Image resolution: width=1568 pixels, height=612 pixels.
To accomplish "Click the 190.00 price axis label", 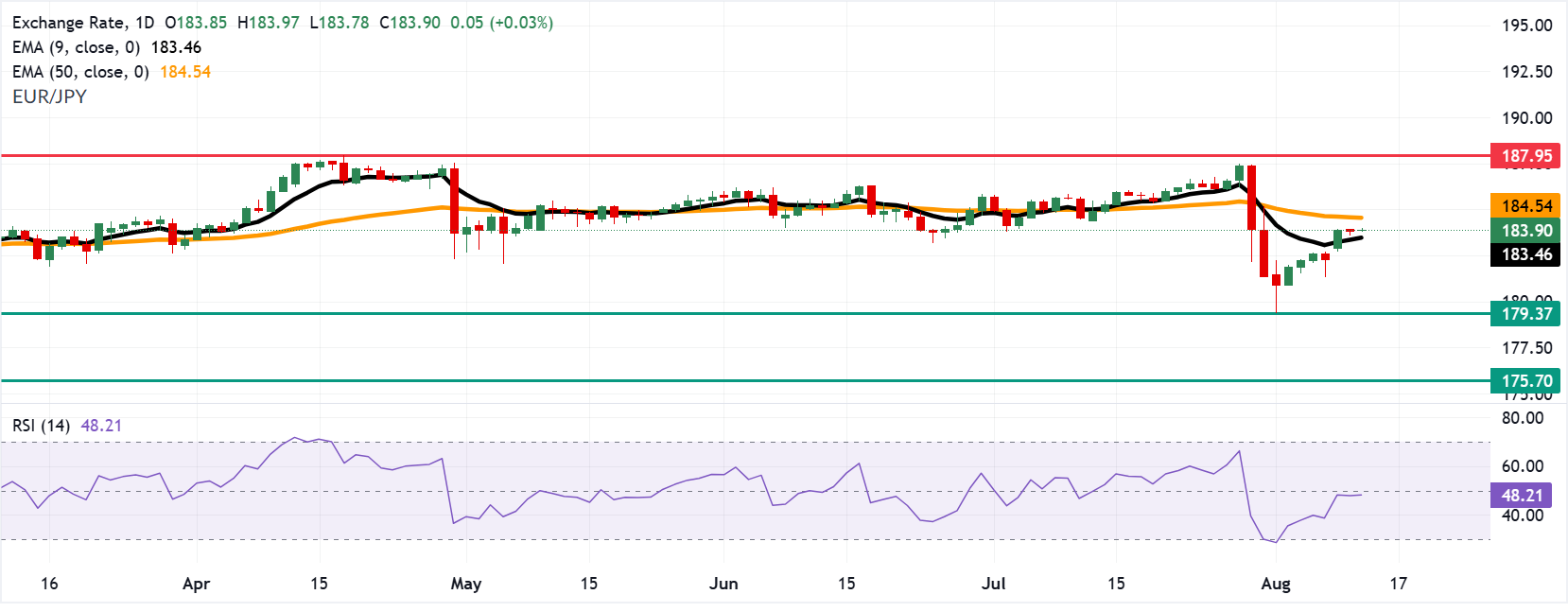I will pyautogui.click(x=1526, y=118).
